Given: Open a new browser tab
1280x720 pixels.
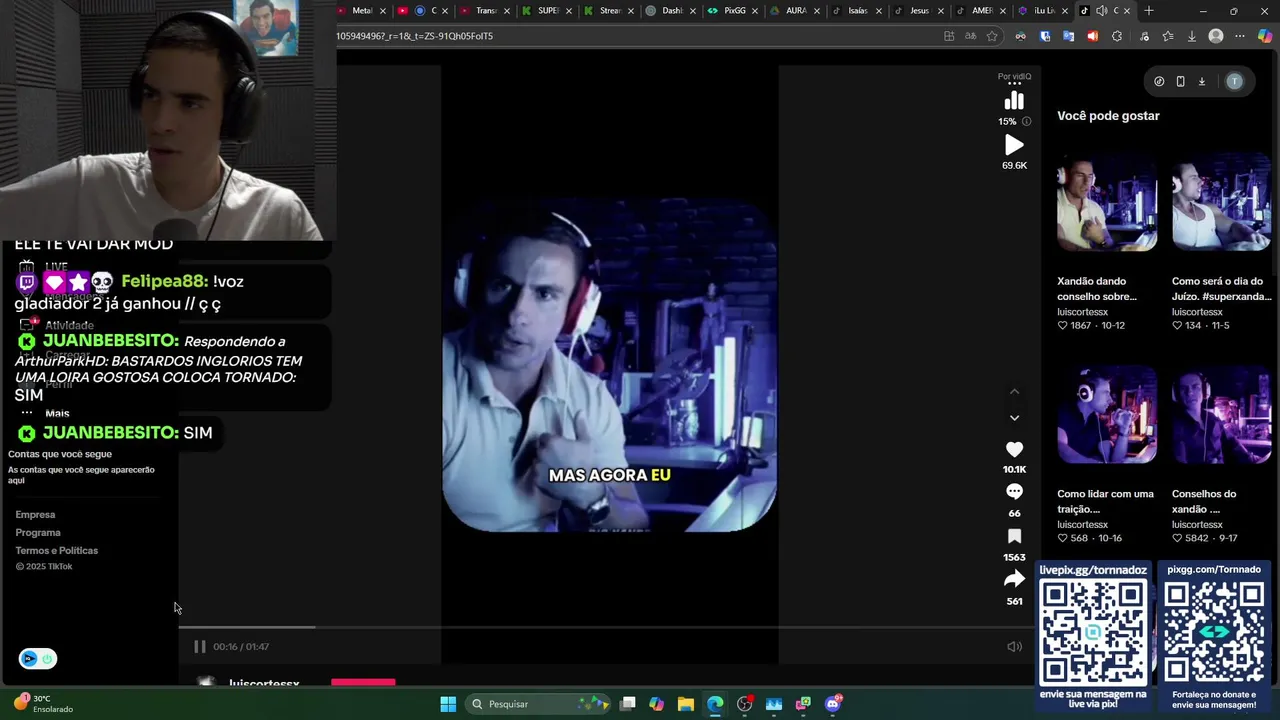Looking at the screenshot, I should [1149, 11].
